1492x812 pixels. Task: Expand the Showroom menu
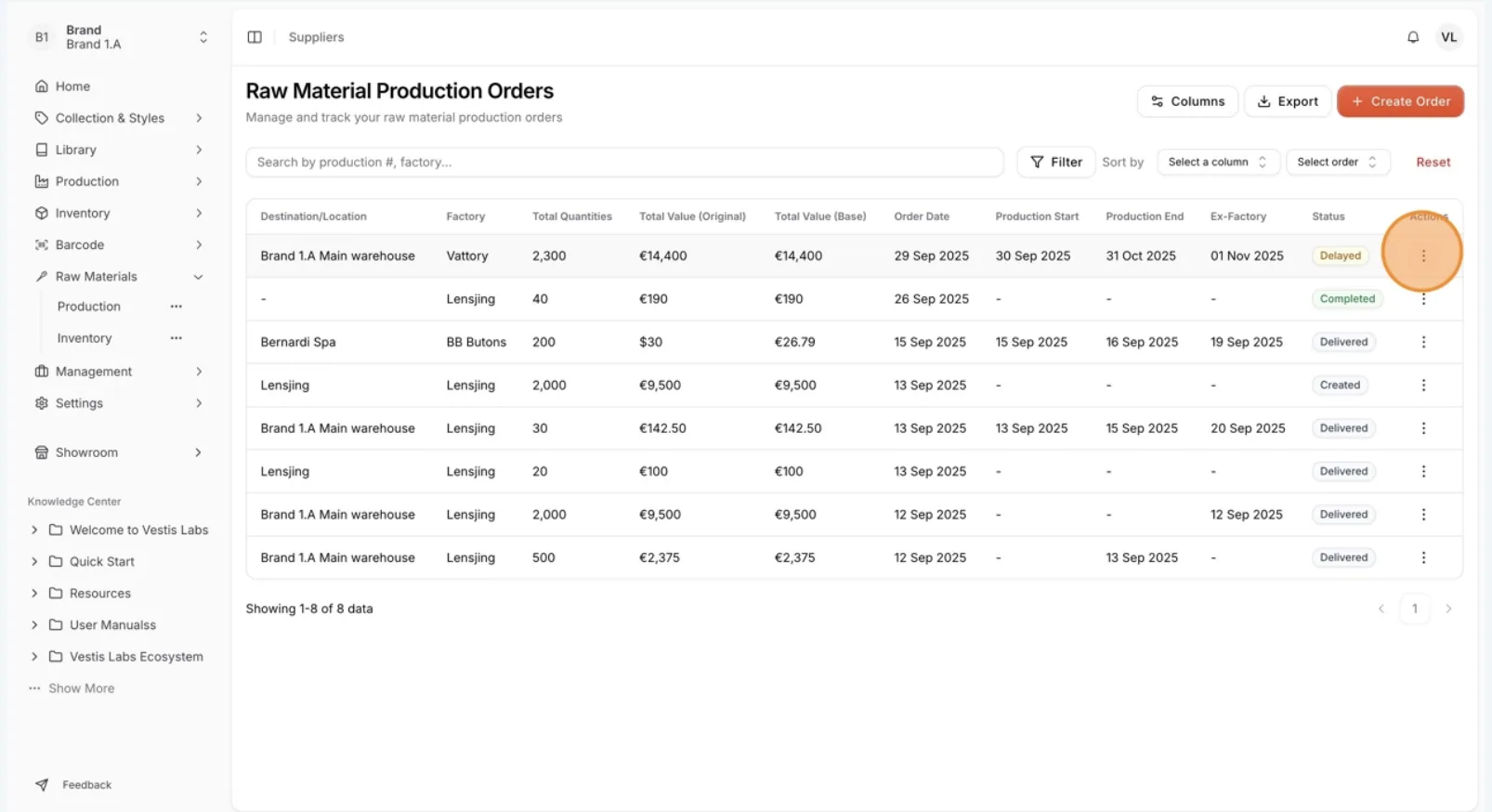click(199, 452)
